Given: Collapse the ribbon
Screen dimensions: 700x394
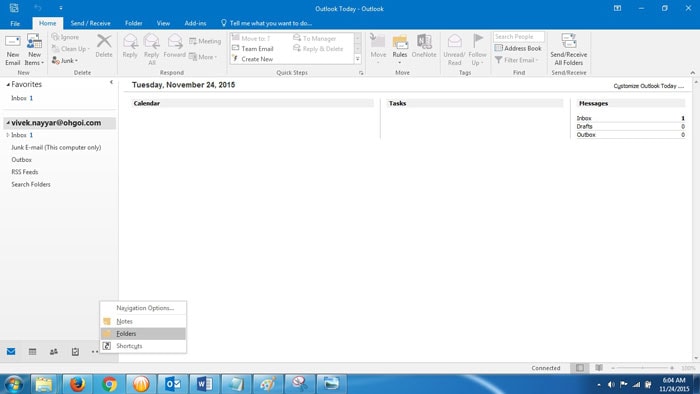Looking at the screenshot, I should click(692, 73).
